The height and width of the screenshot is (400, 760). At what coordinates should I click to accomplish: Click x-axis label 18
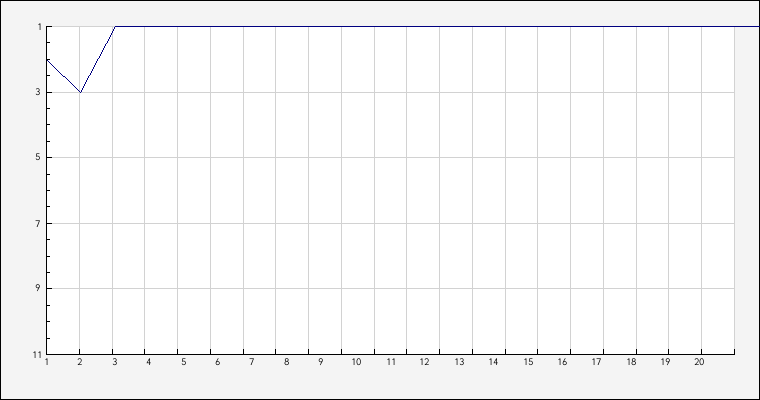pyautogui.click(x=631, y=362)
